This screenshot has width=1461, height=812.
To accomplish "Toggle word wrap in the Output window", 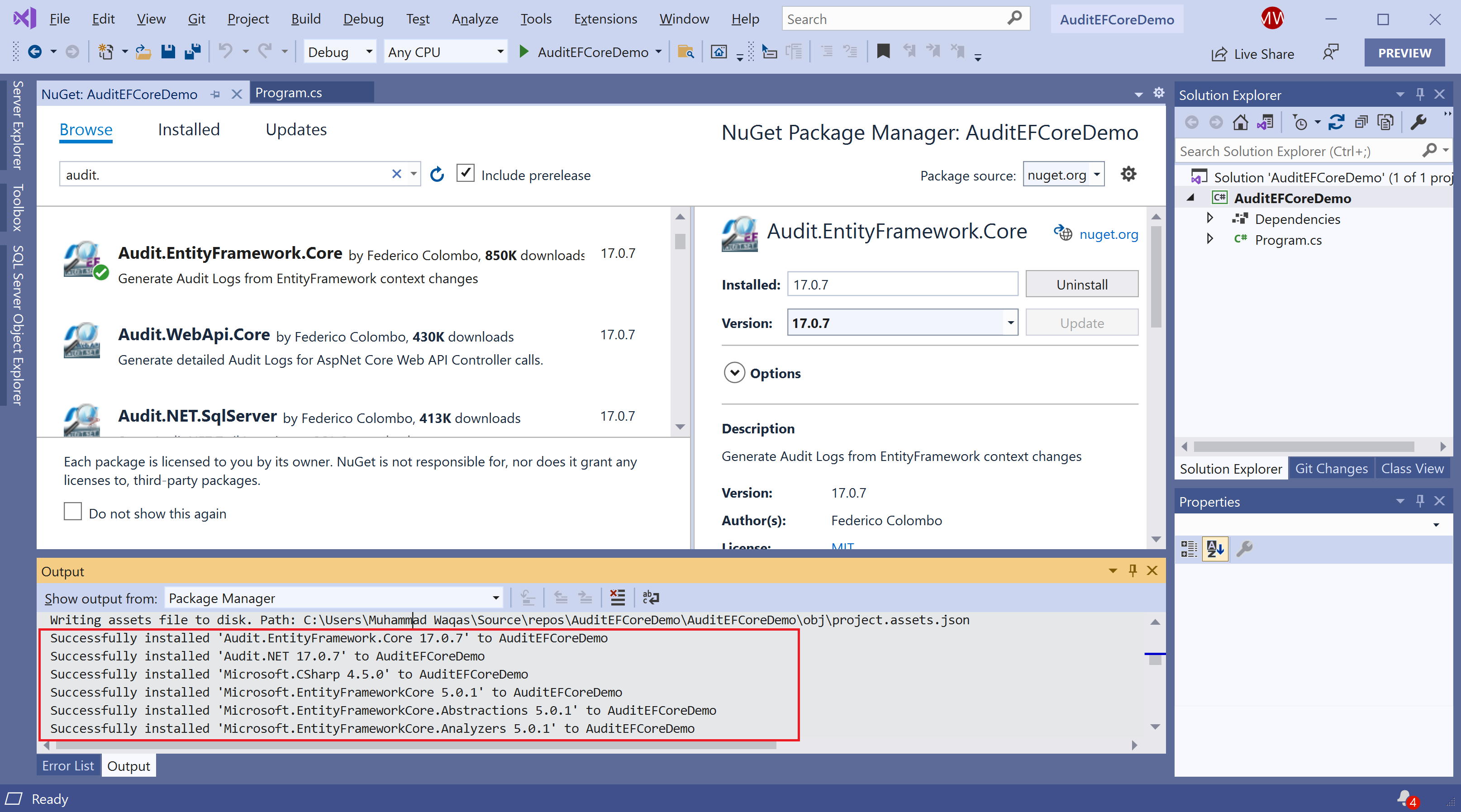I will (x=651, y=597).
